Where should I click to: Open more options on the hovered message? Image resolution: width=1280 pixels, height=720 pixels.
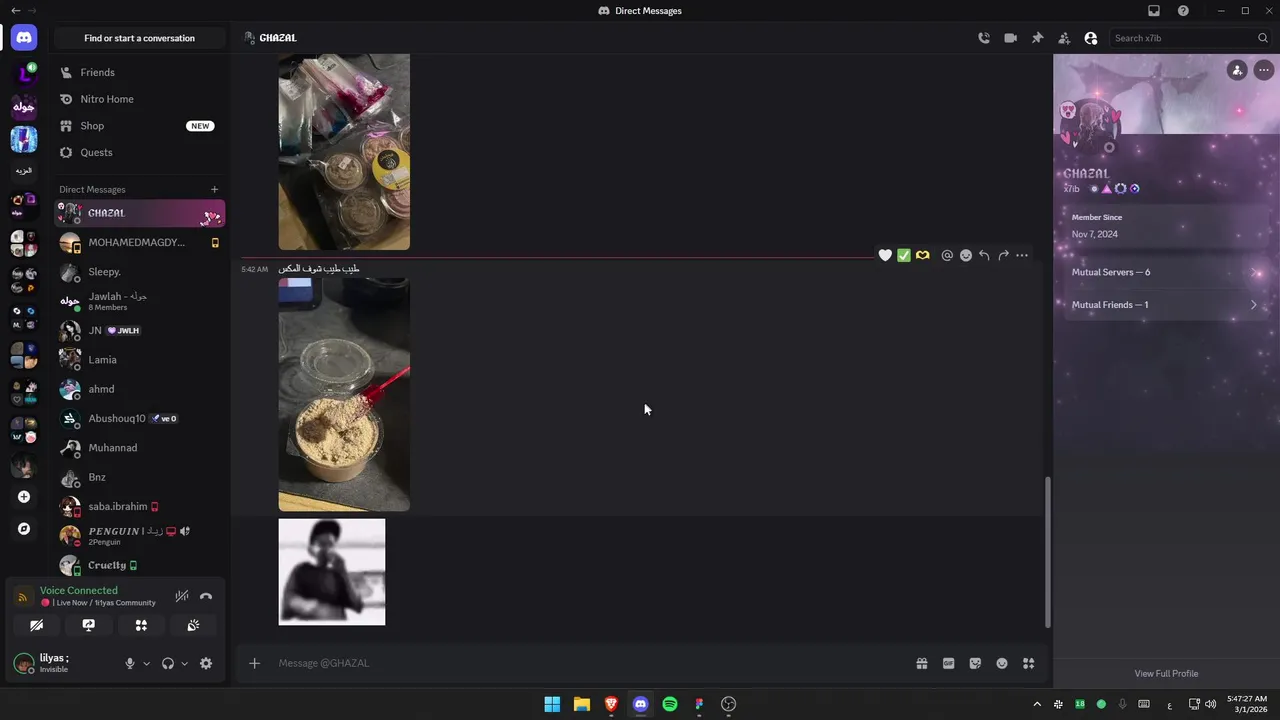point(1022,256)
